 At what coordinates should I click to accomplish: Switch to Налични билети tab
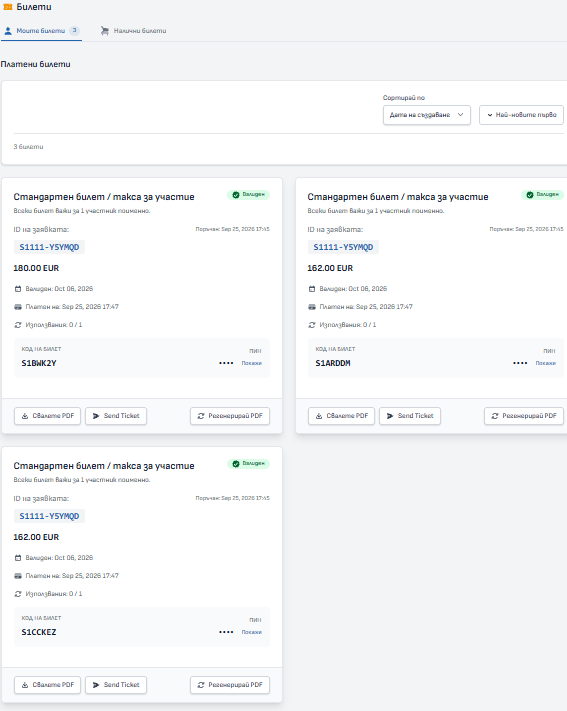[133, 31]
